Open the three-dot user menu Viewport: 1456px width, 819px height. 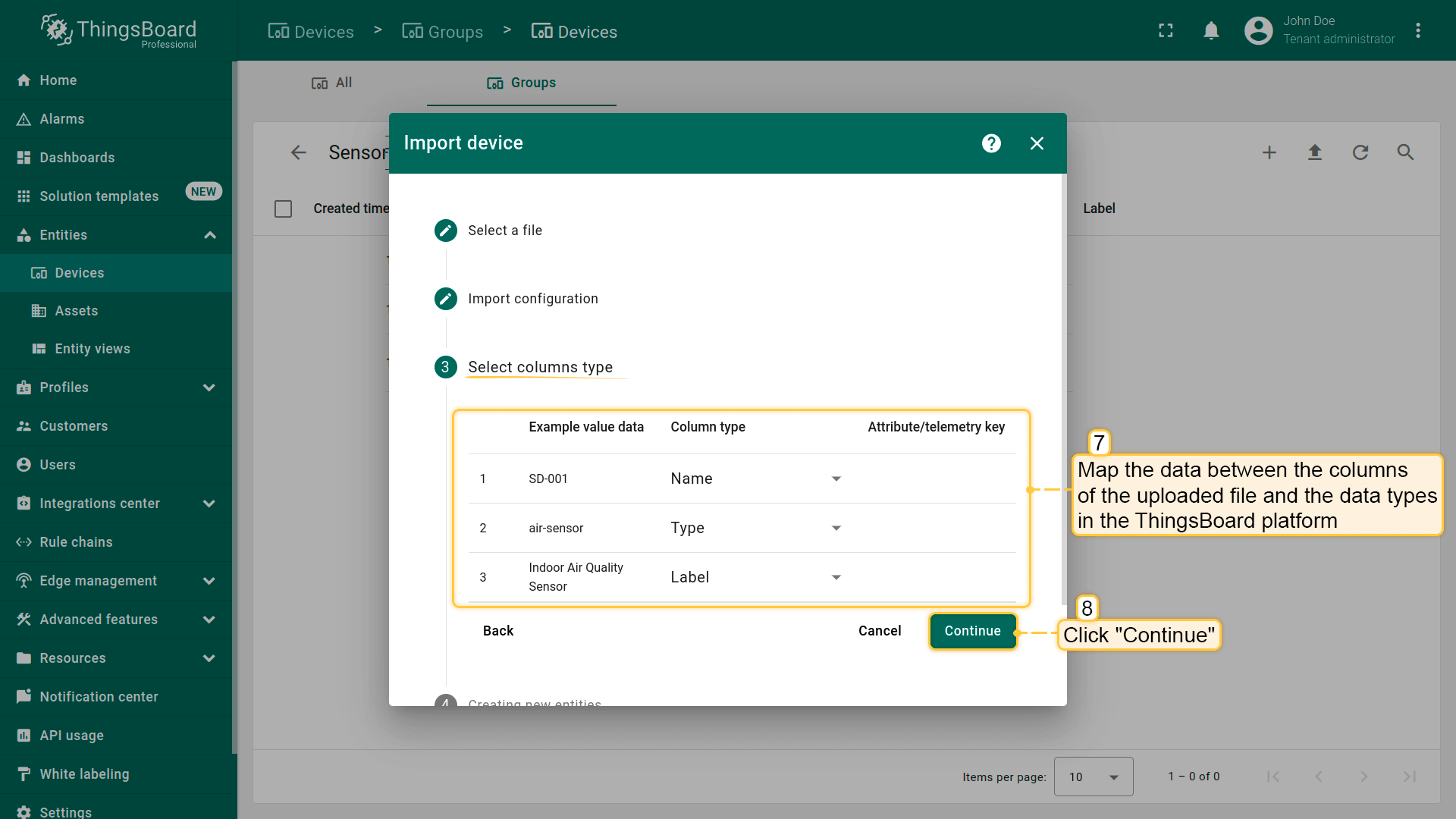1417,30
